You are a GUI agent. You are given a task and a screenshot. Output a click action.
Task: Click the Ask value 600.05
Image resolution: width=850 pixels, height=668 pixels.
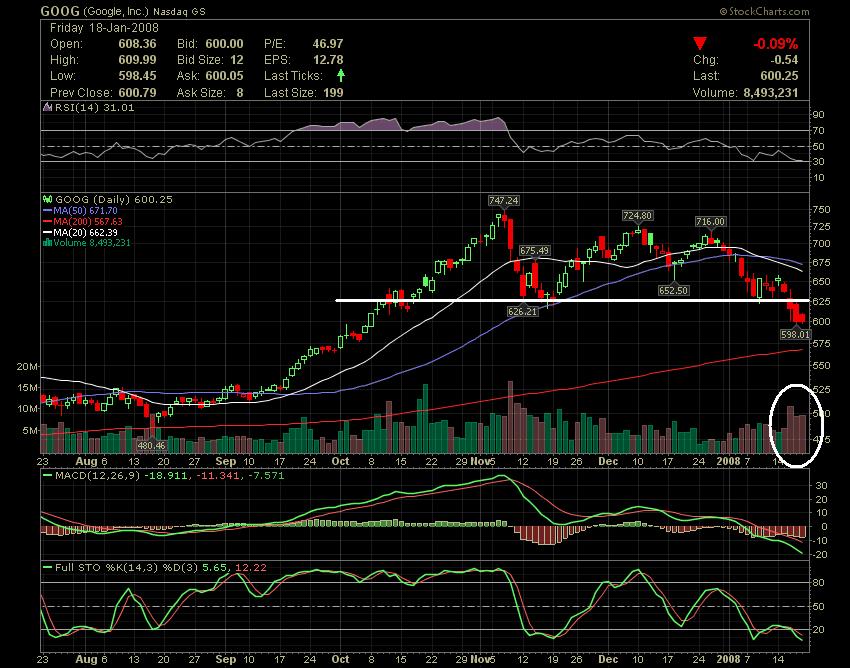[x=224, y=76]
